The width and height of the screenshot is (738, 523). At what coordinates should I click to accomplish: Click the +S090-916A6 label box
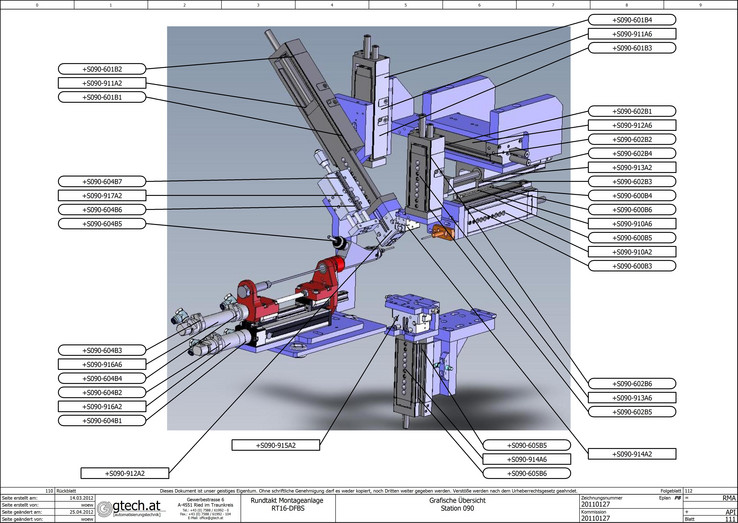click(102, 364)
